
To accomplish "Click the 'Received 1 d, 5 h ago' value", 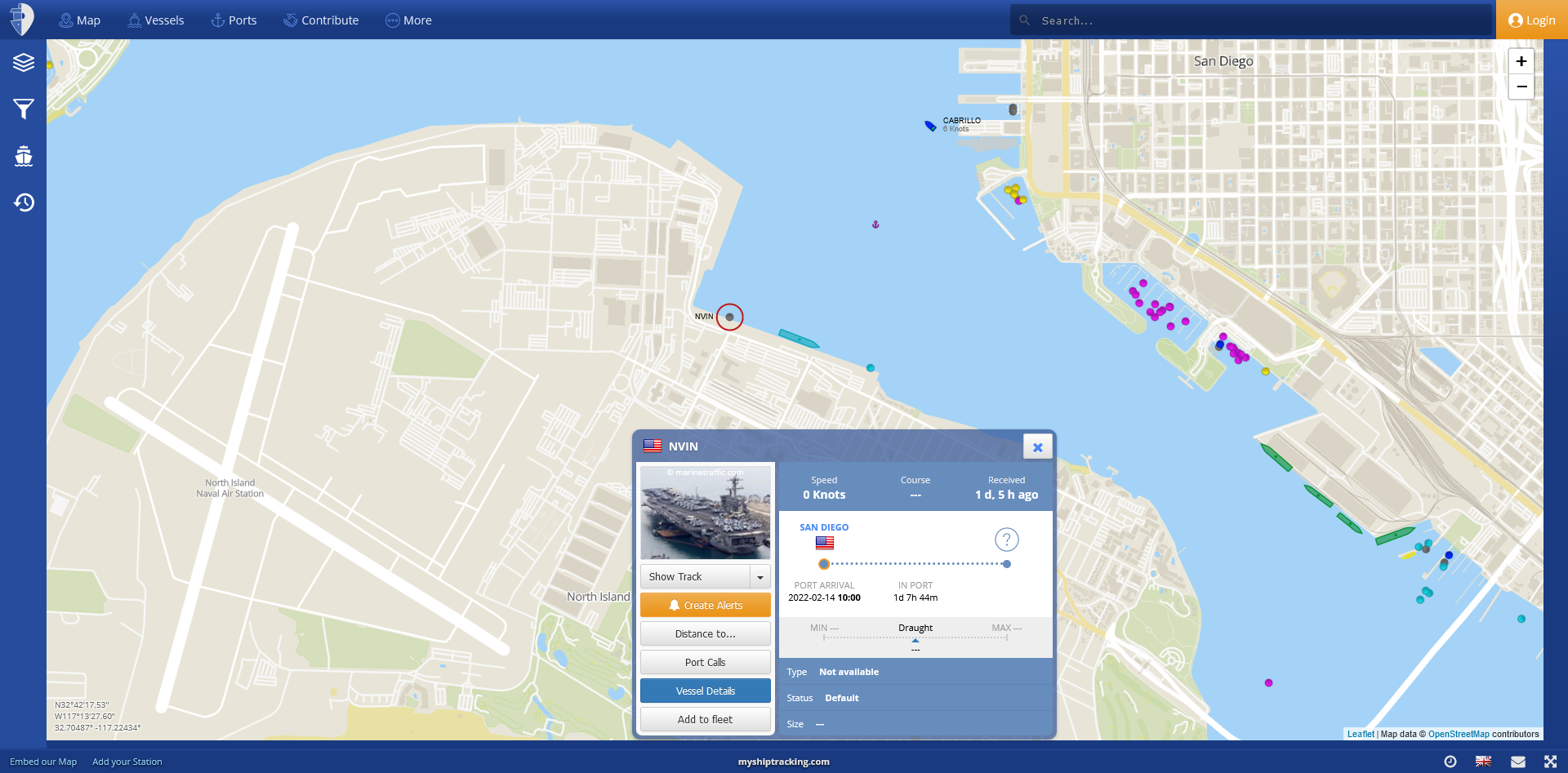I will tap(1007, 495).
